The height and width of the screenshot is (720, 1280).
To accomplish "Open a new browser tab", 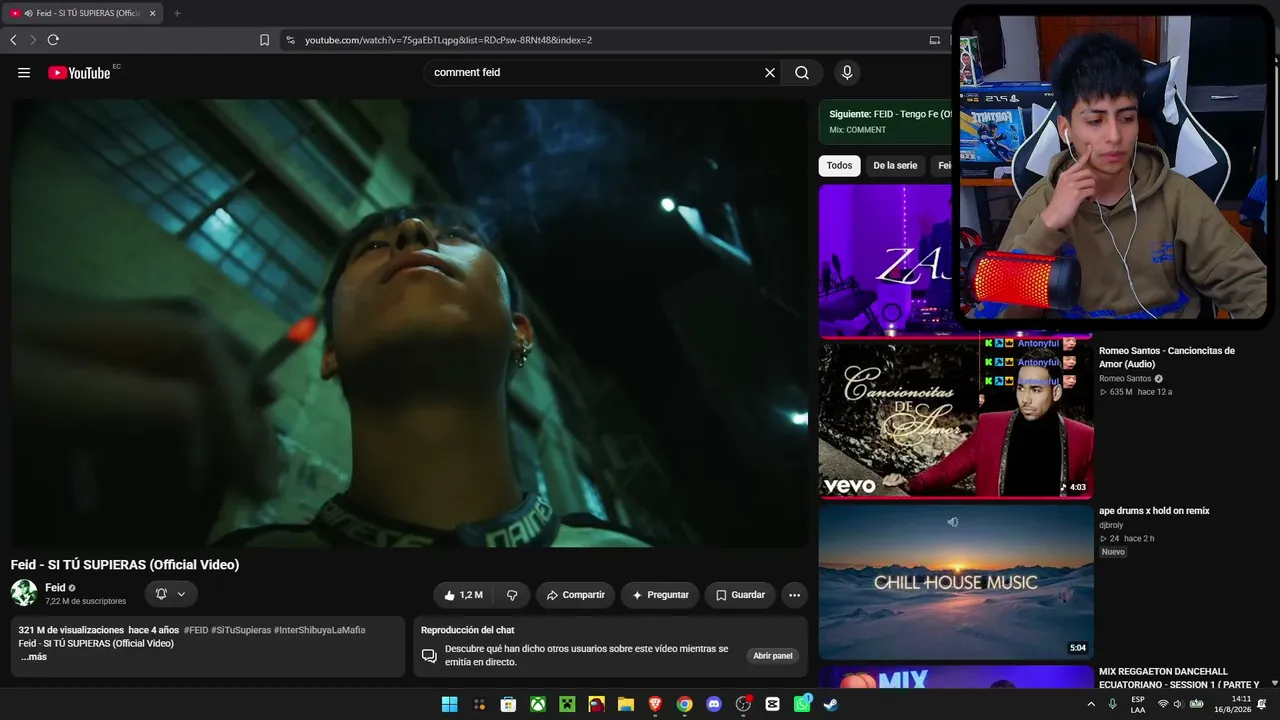I will 177,13.
